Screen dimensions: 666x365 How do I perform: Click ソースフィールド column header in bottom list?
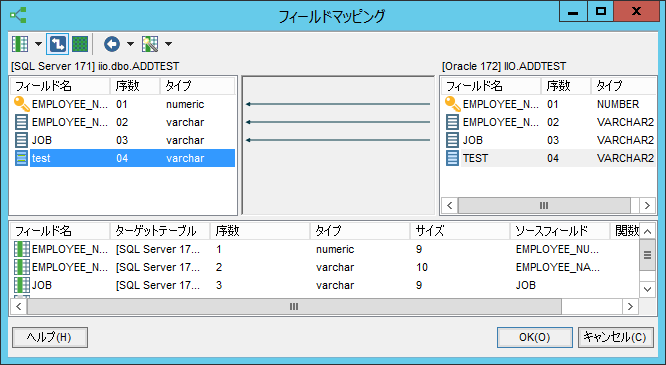coord(559,231)
